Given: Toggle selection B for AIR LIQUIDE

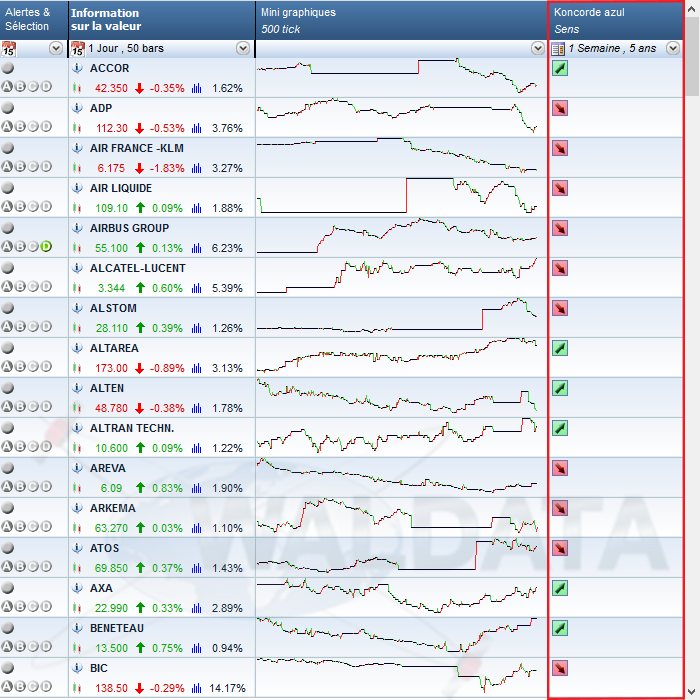Looking at the screenshot, I should coord(20,206).
